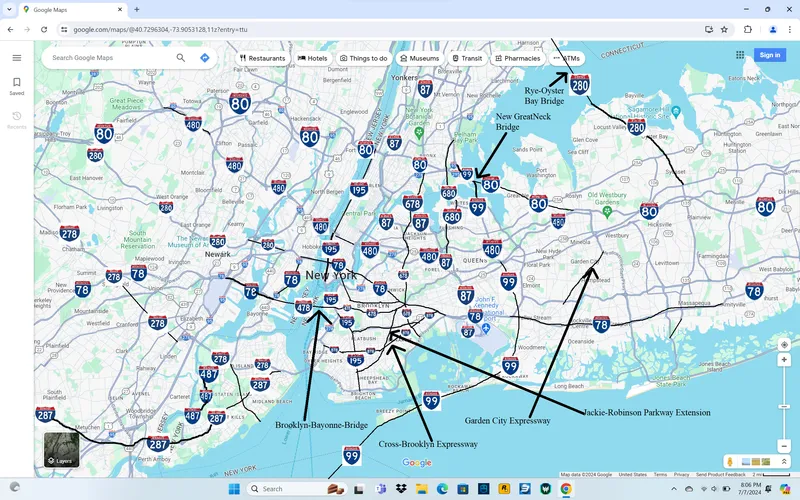This screenshot has height=500, width=800.
Task: Select the Old Westbury Gardens green pin
Action: tap(607, 211)
